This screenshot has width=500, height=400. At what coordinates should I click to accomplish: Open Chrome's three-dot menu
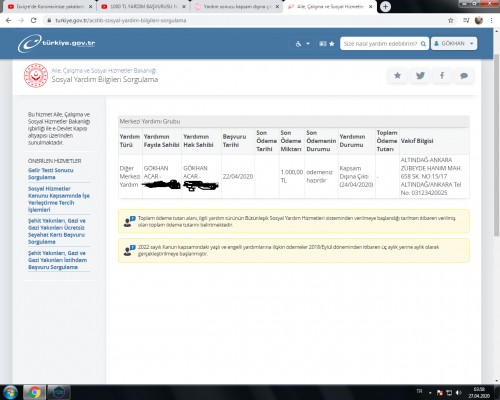(x=492, y=20)
